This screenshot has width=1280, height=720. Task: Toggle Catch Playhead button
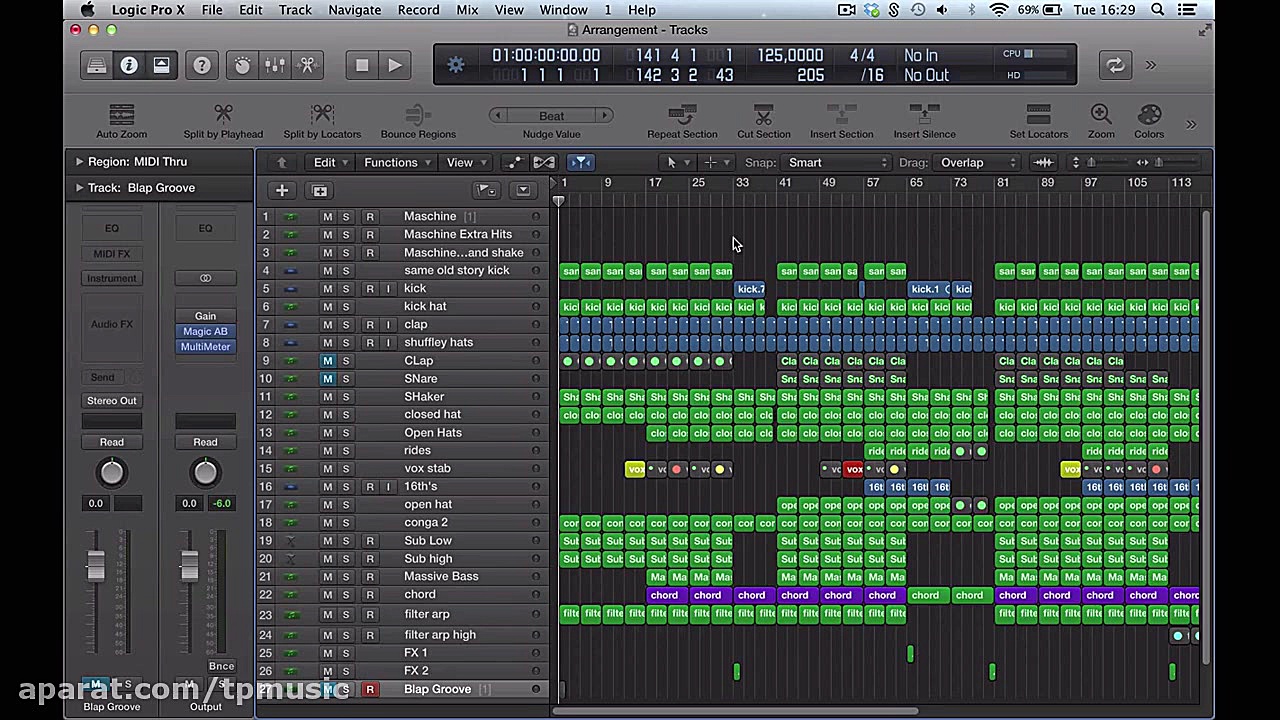point(581,162)
